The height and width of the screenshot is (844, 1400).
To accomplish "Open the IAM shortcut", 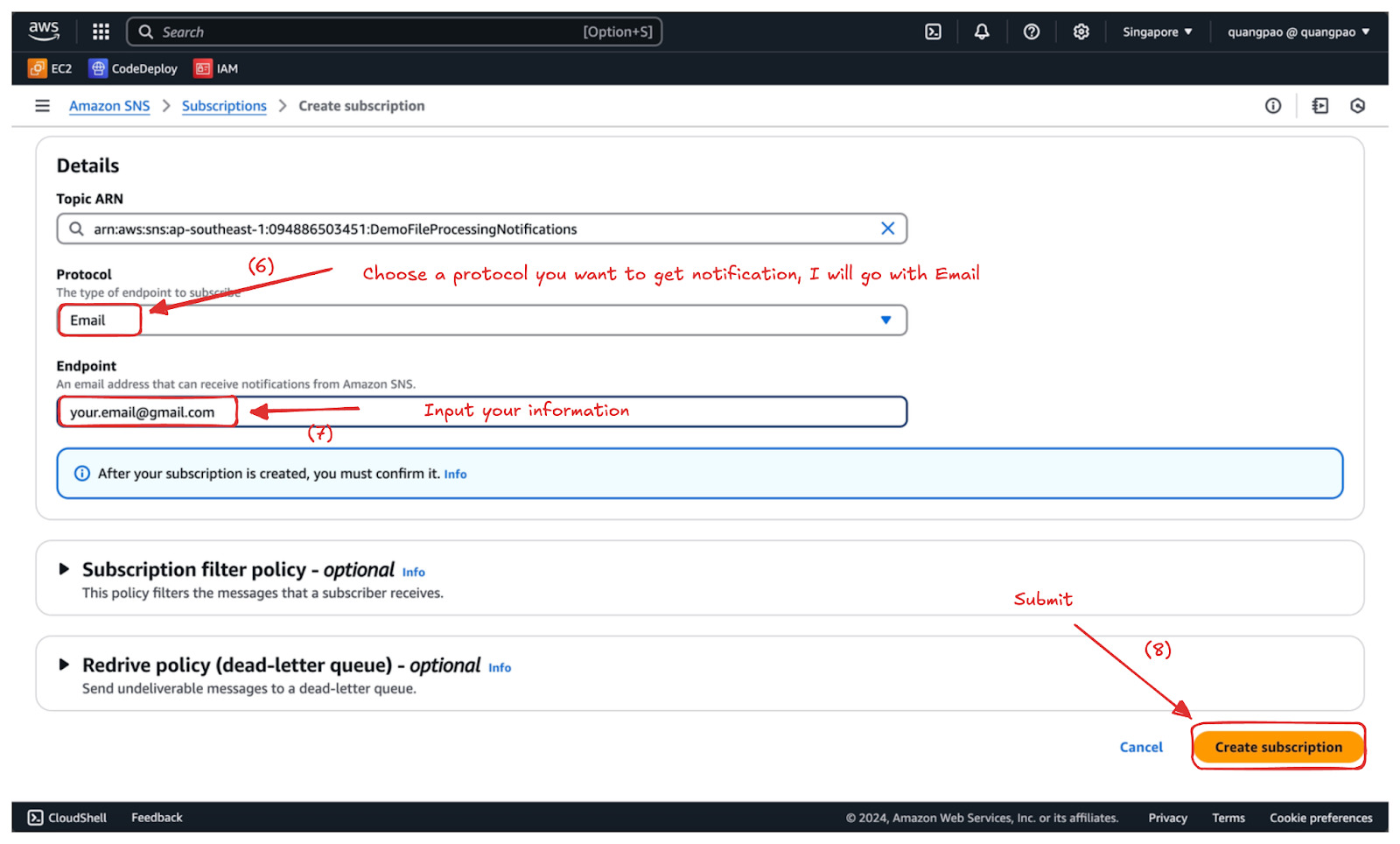I will click(216, 68).
